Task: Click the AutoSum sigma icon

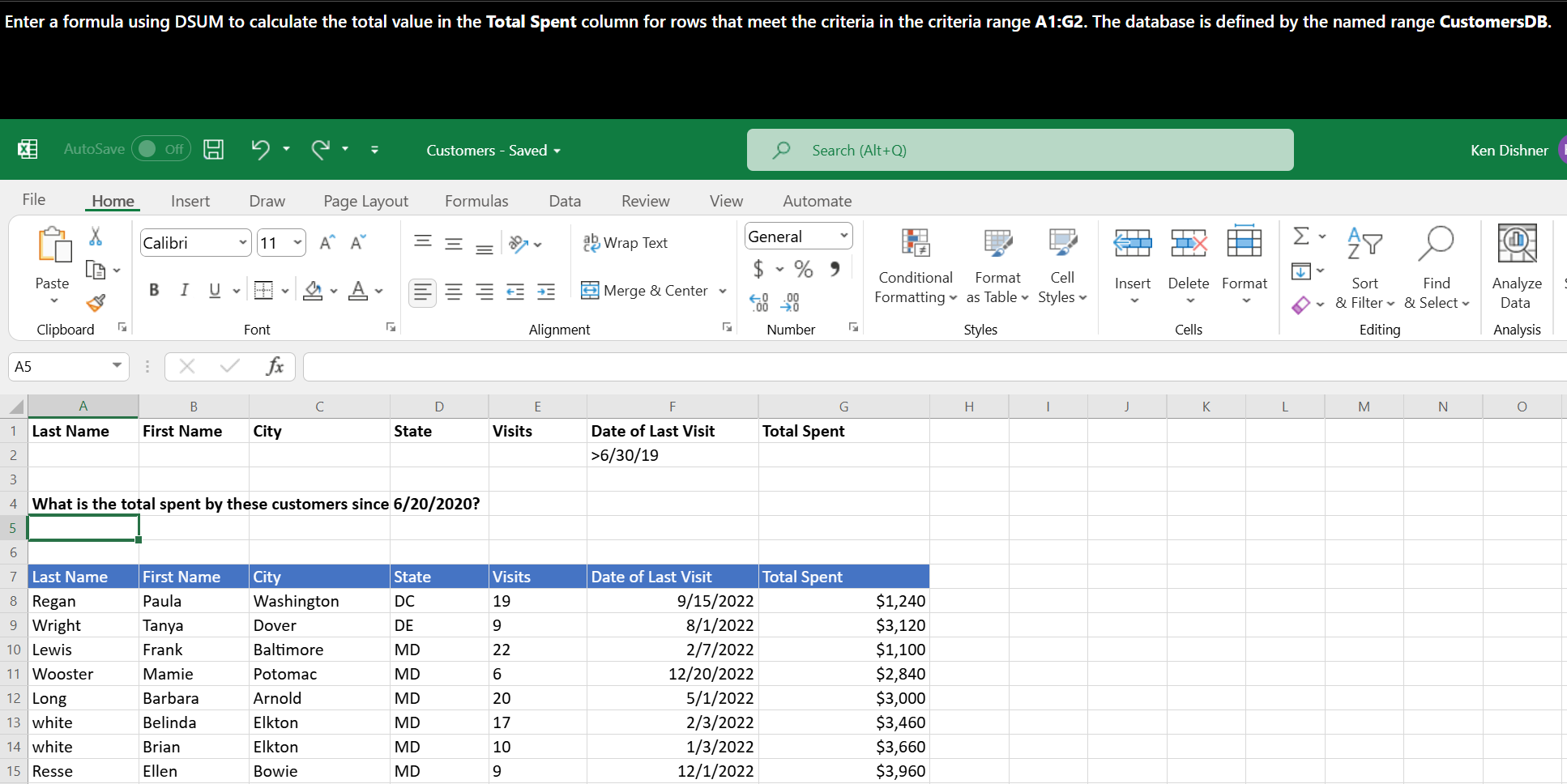Action: (1301, 236)
